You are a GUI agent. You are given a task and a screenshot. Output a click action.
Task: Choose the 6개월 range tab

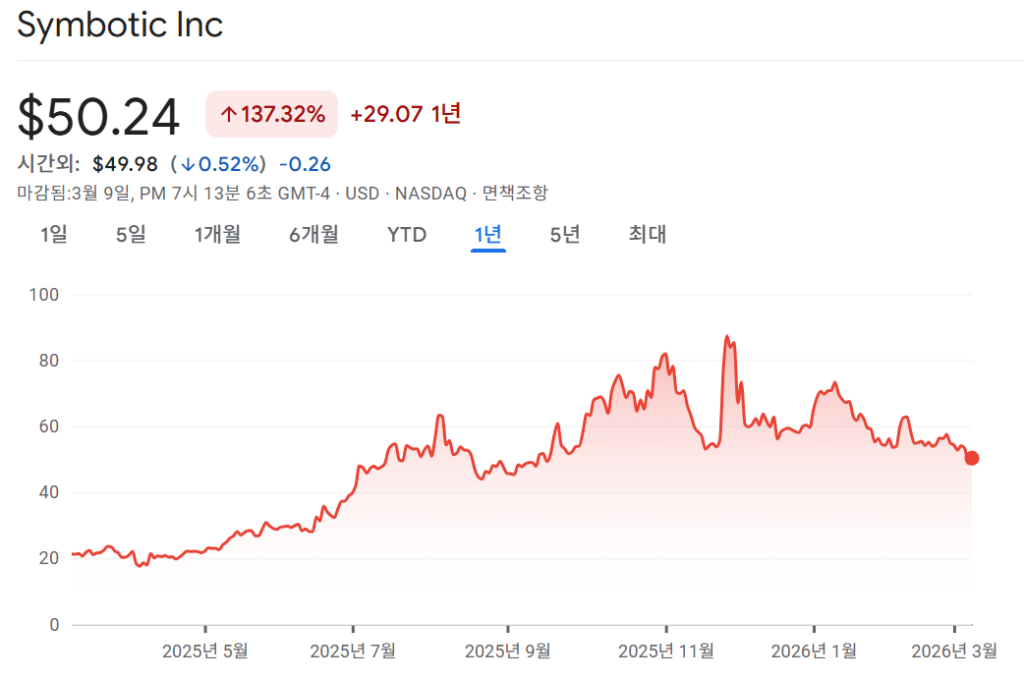[x=314, y=235]
